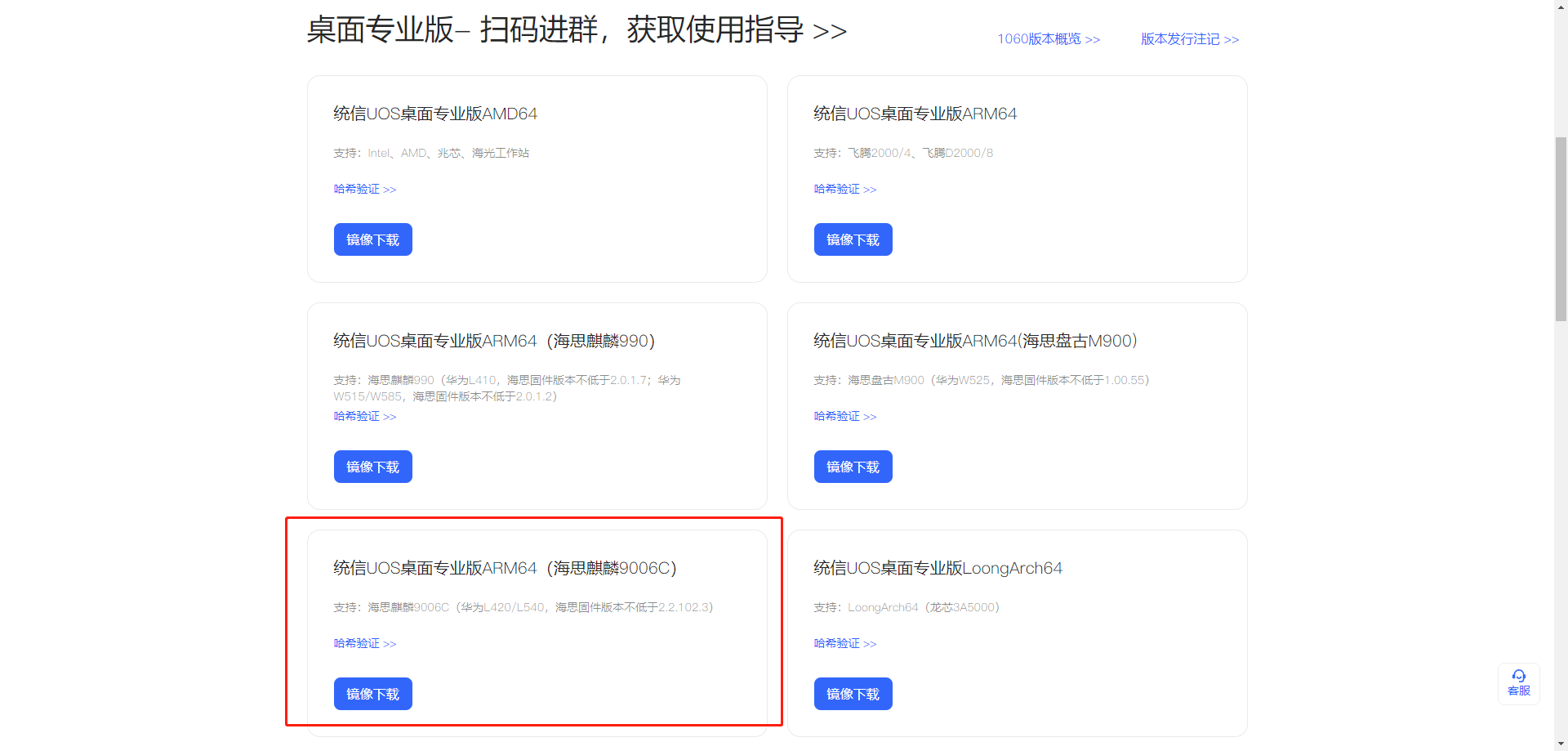
Task: Download image for ARM64 海思麒麟990
Action: pos(373,467)
